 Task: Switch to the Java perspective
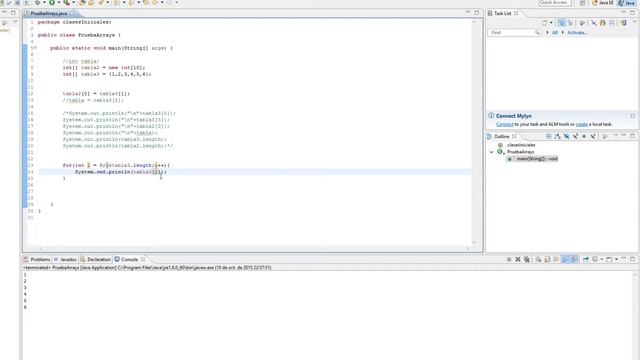[627, 3]
